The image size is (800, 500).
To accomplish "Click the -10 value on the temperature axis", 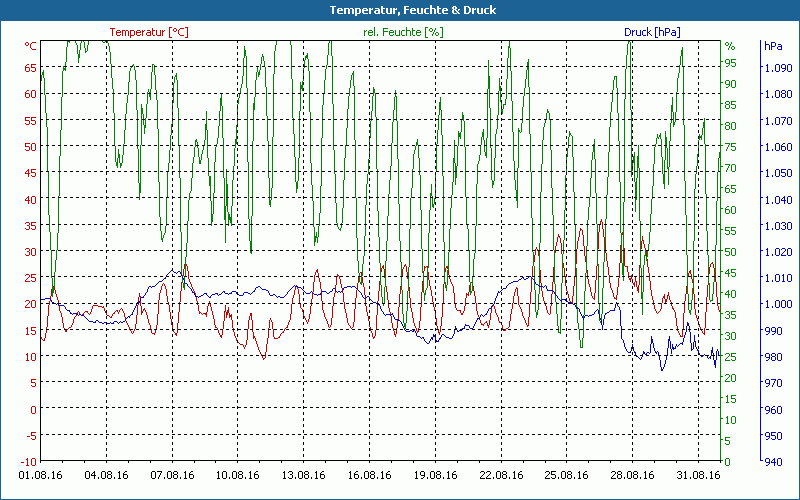I will coord(29,461).
